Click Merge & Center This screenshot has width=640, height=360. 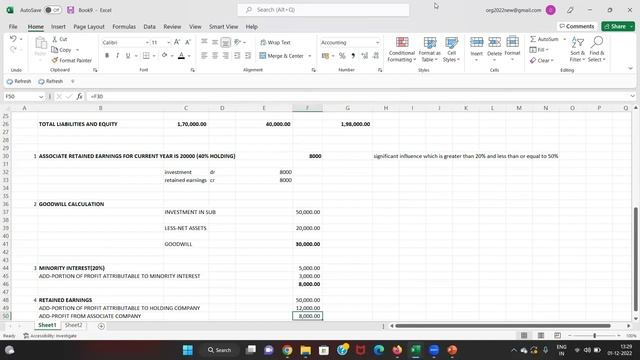(282, 56)
